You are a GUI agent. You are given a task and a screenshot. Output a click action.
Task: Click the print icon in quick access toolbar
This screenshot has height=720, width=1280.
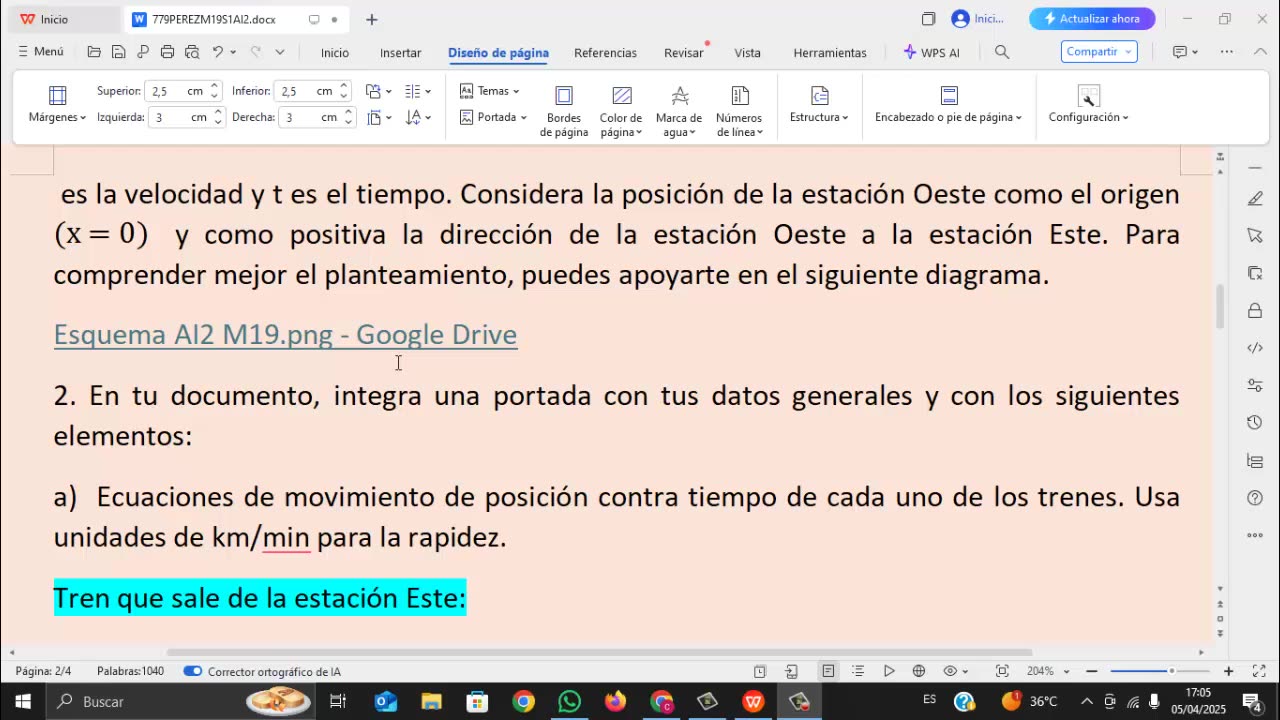(167, 52)
